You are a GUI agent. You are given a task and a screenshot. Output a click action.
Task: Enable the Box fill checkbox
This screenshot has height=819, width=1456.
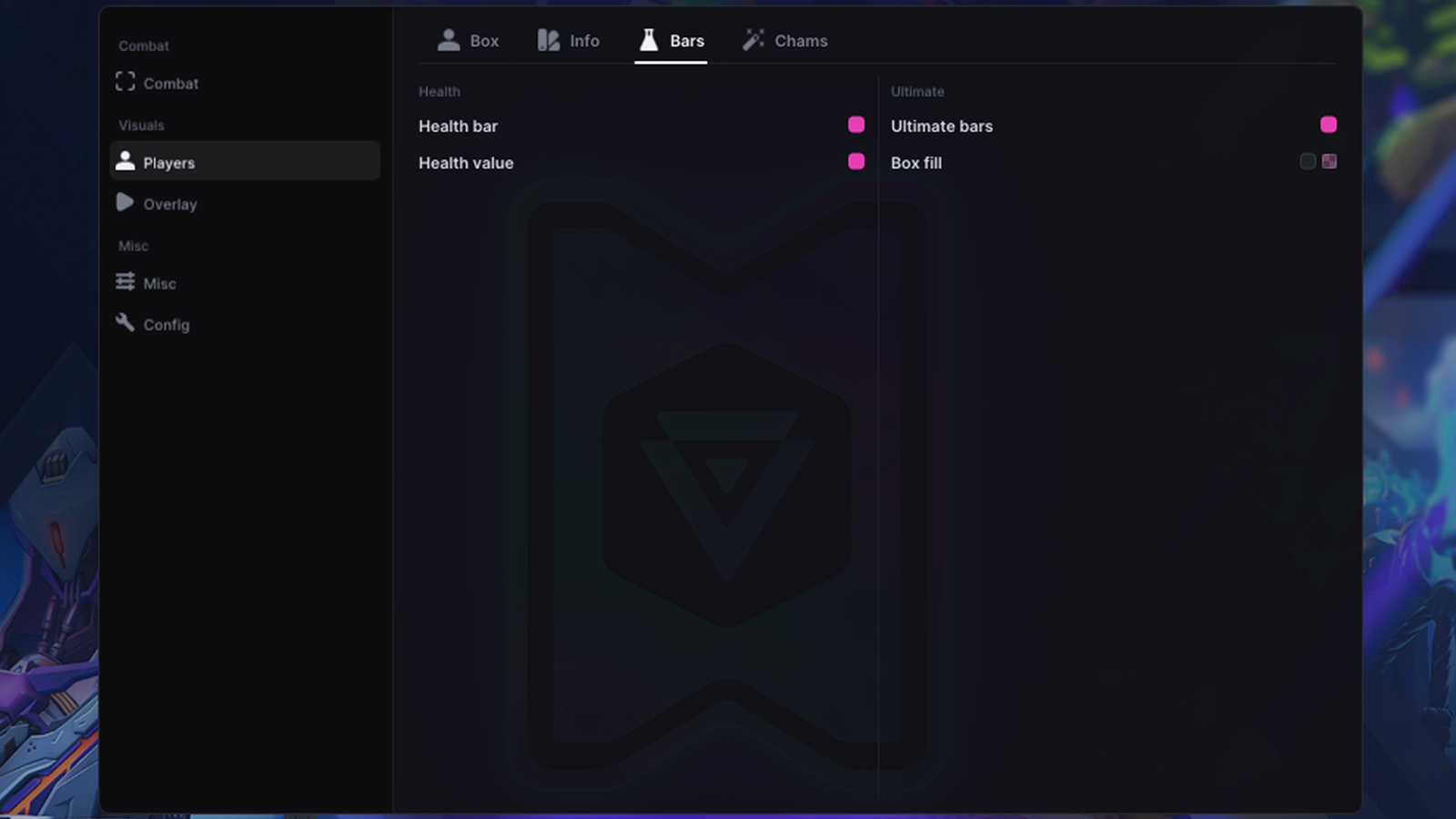pyautogui.click(x=1308, y=161)
